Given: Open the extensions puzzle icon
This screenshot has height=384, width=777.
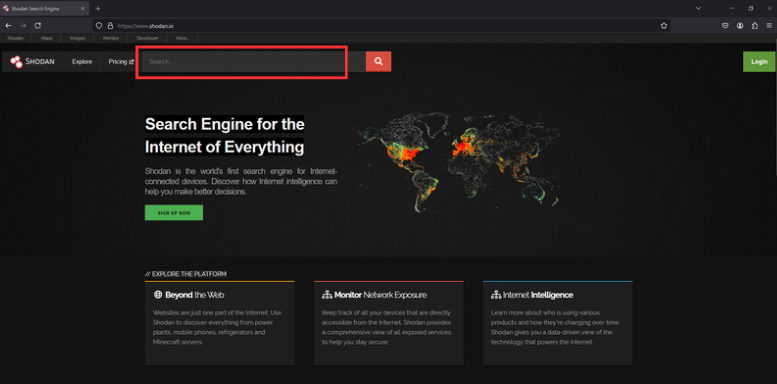Looking at the screenshot, I should (x=755, y=26).
